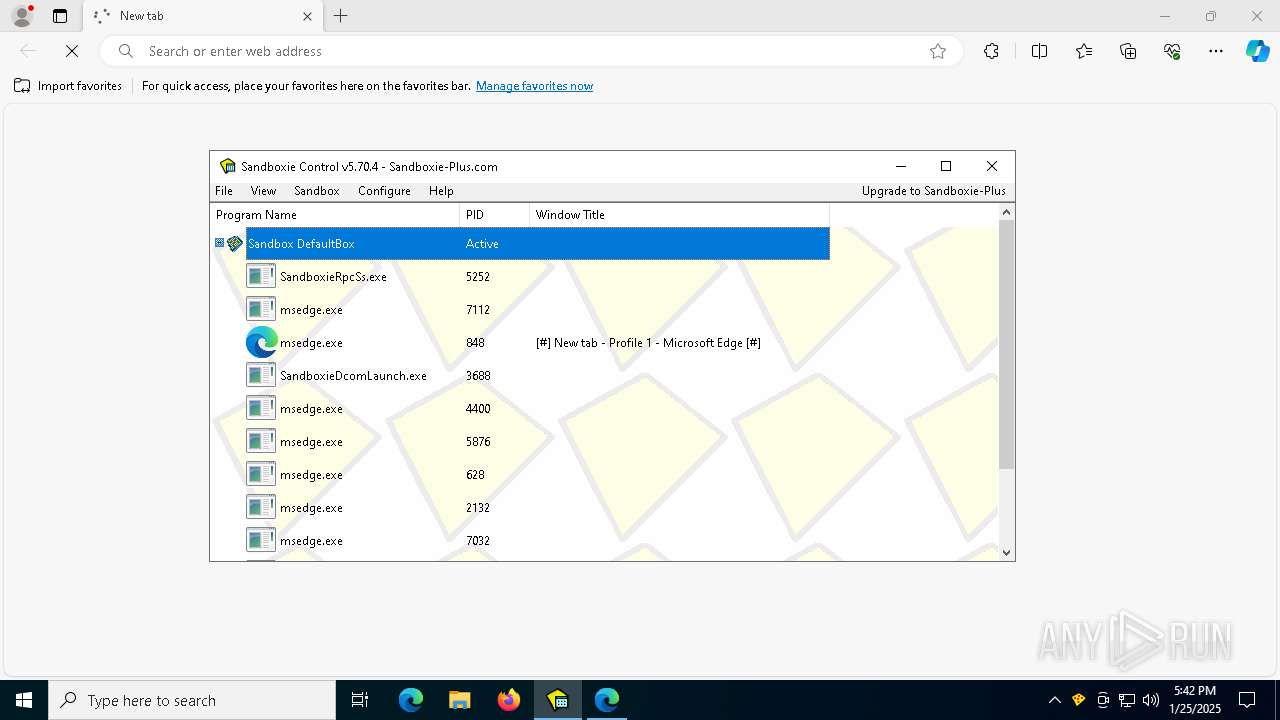Sort by the PID column header
Screen dimensions: 1280x720
tap(495, 215)
